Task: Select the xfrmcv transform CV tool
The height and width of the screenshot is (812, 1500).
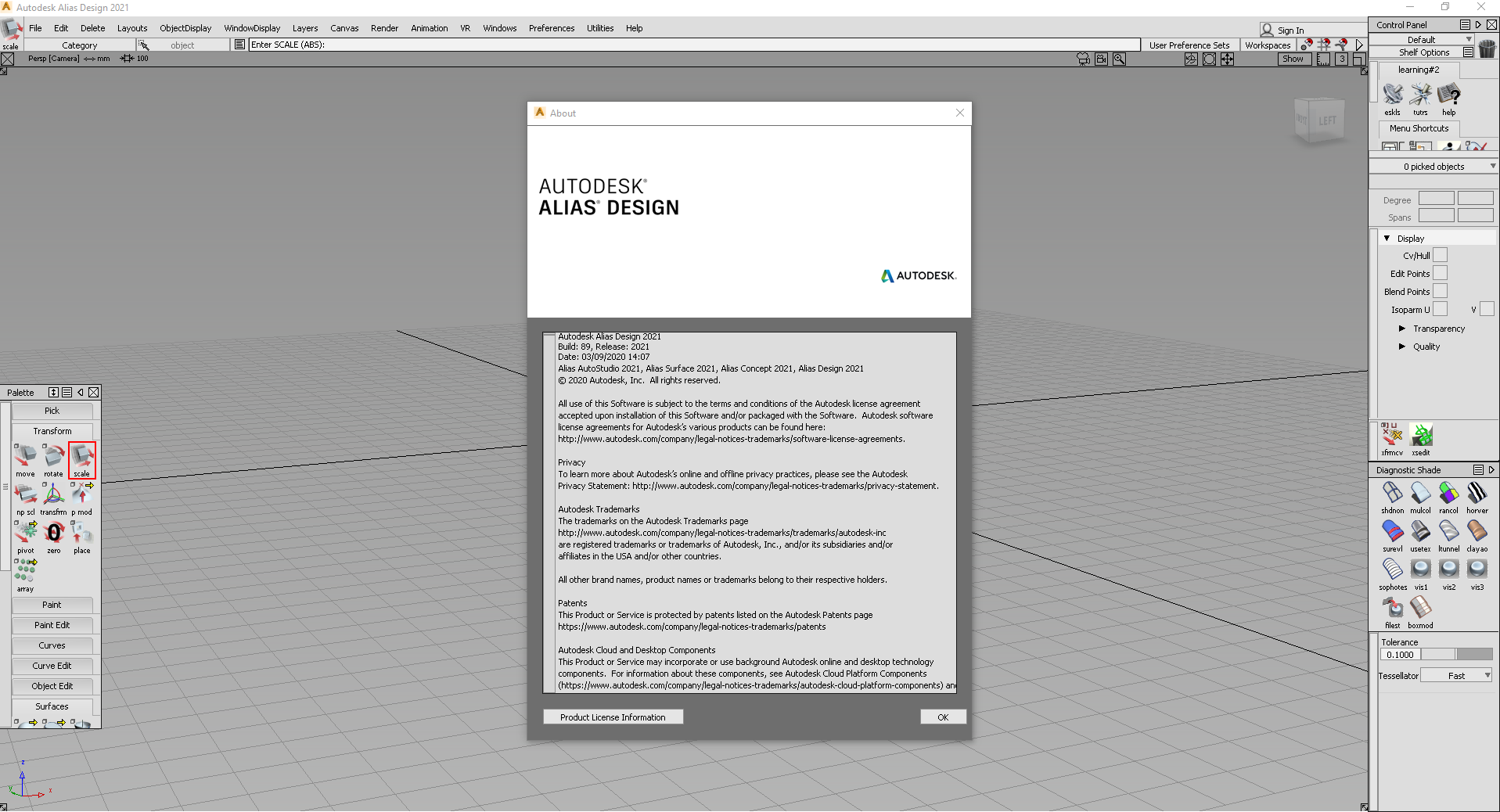Action: pyautogui.click(x=1392, y=439)
